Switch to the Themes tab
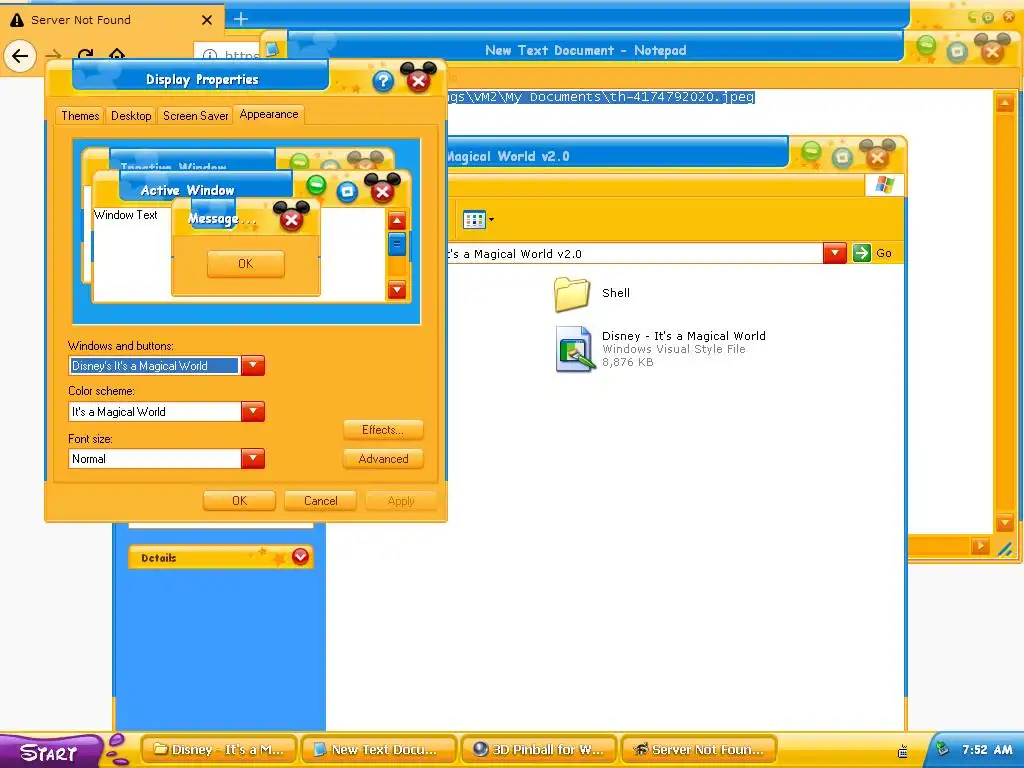The width and height of the screenshot is (1024, 768). [x=80, y=116]
